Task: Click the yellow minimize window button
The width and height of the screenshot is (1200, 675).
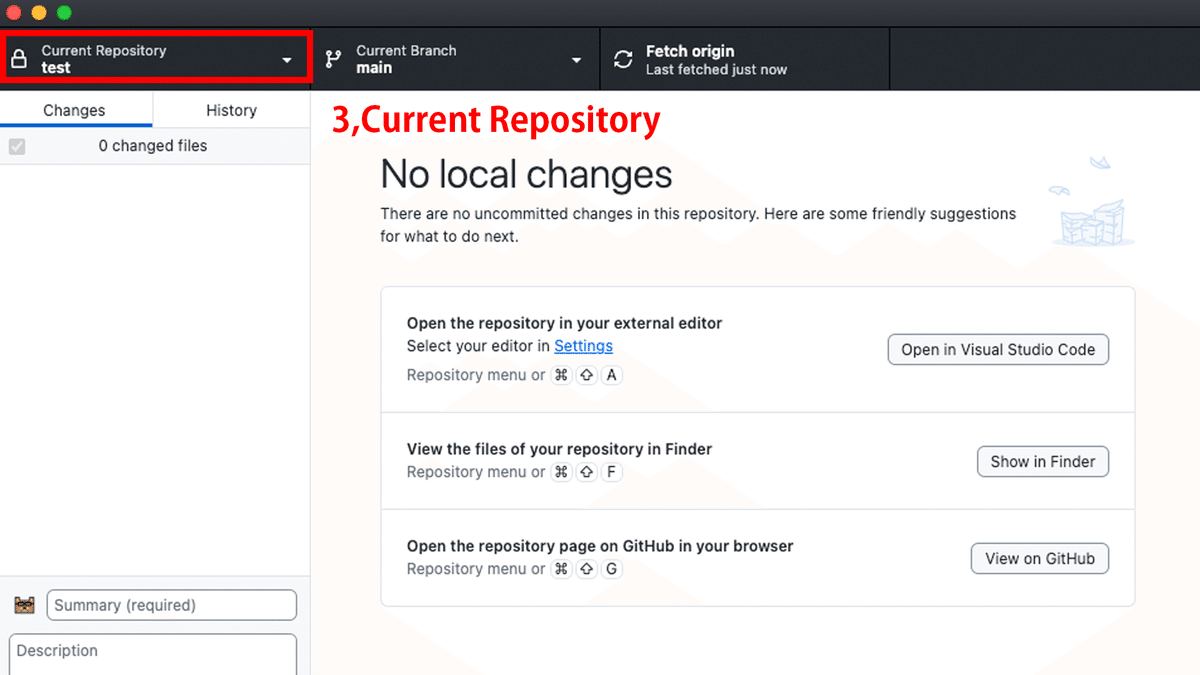Action: click(39, 12)
